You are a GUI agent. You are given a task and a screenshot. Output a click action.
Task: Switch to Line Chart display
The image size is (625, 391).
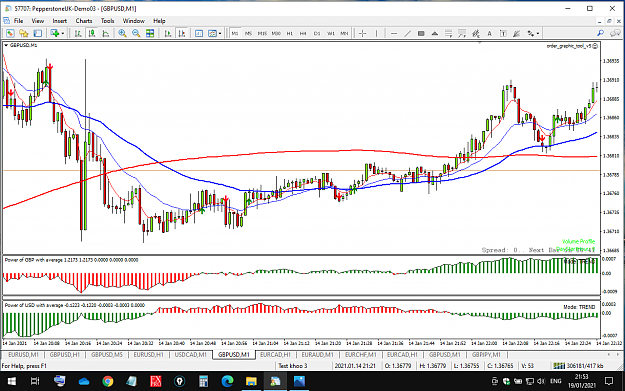click(106, 33)
